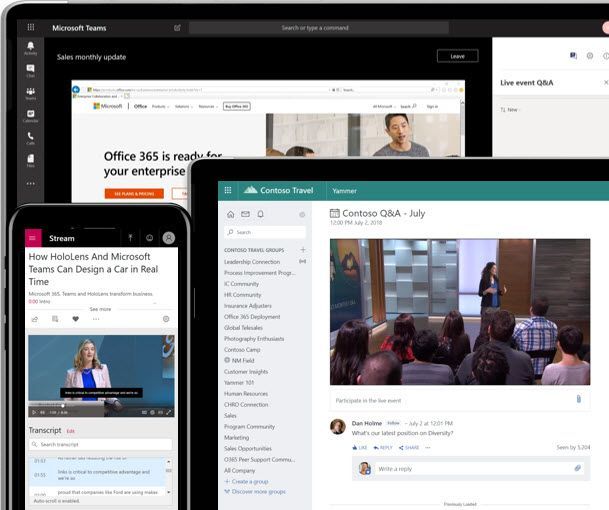This screenshot has height=510, width=609.
Task: Open Yammer notifications bell
Action: pos(261,214)
